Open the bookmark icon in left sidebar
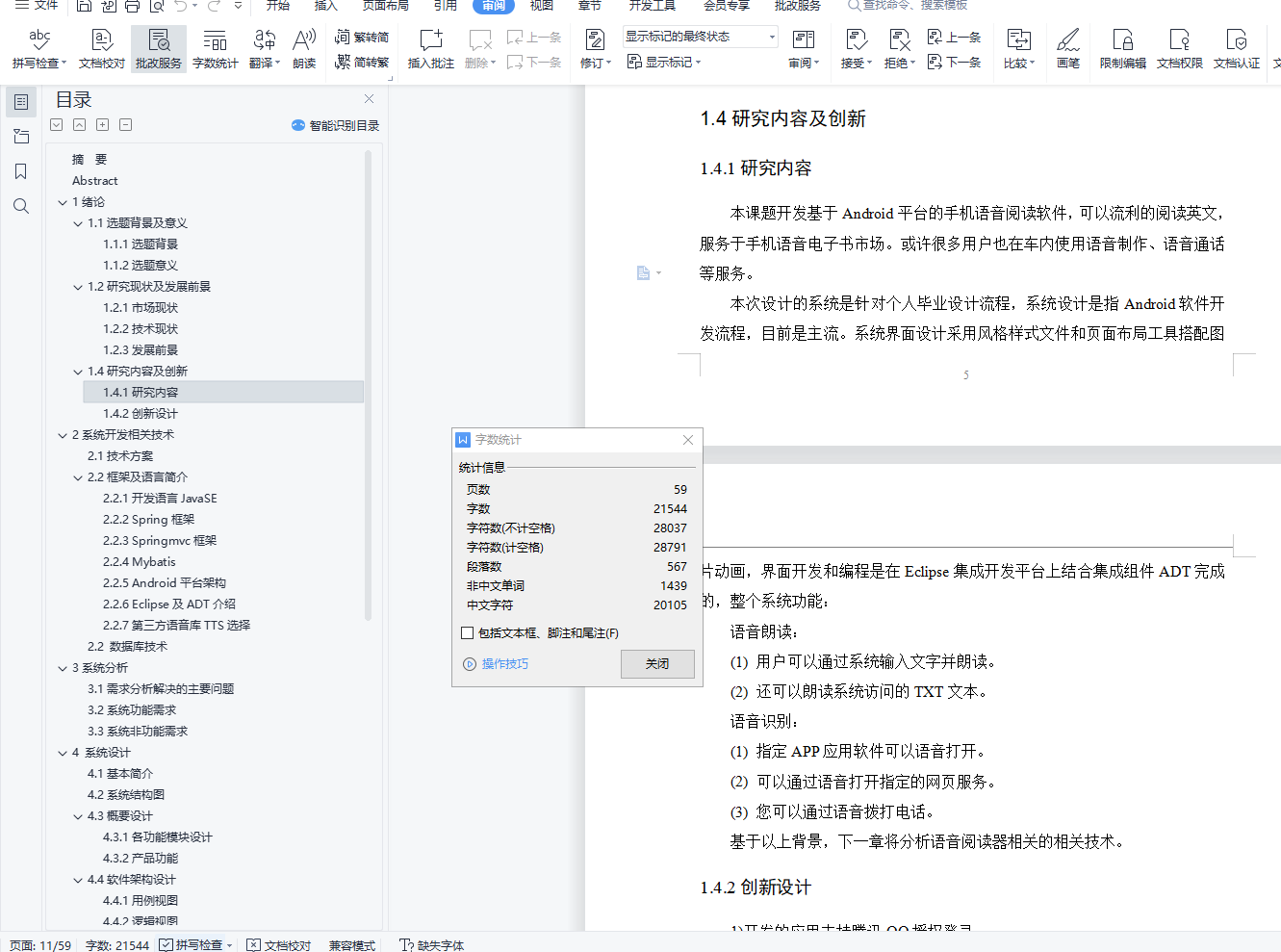Viewport: 1281px width, 952px height. pos(21,171)
